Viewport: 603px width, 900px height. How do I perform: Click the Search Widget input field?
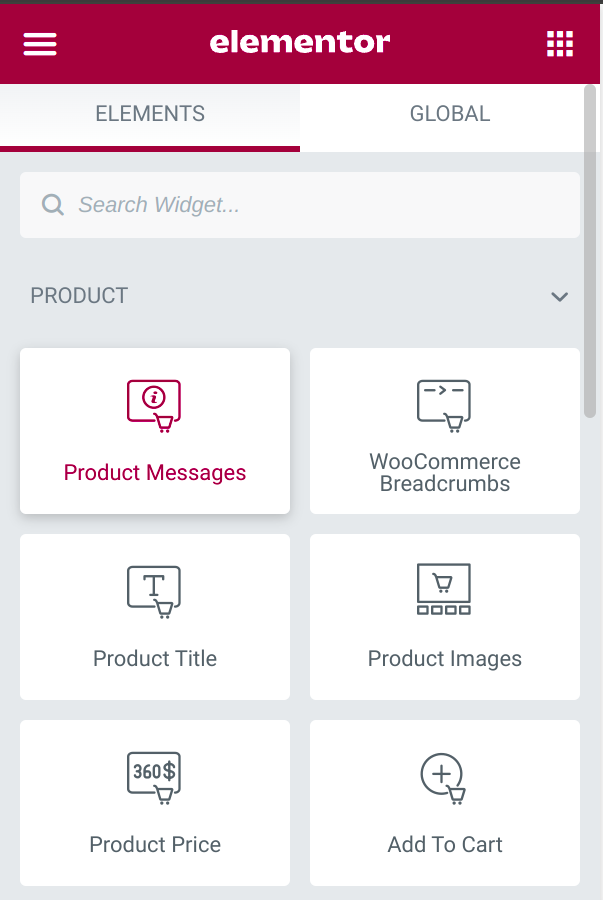click(300, 205)
